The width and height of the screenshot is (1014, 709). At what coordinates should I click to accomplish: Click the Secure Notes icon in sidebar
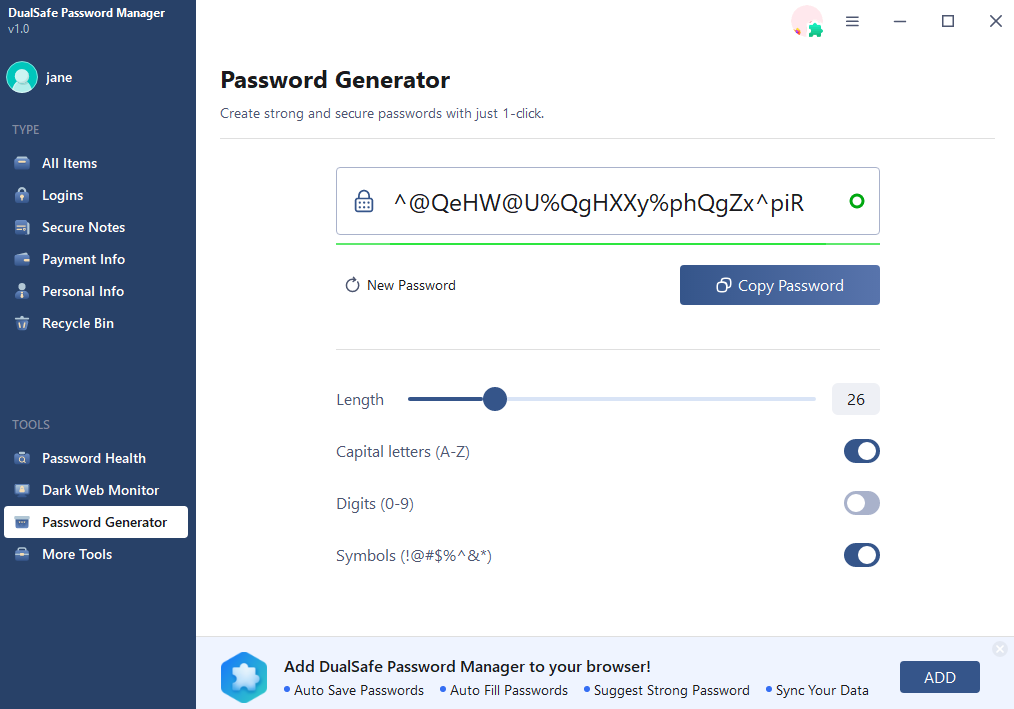point(22,227)
